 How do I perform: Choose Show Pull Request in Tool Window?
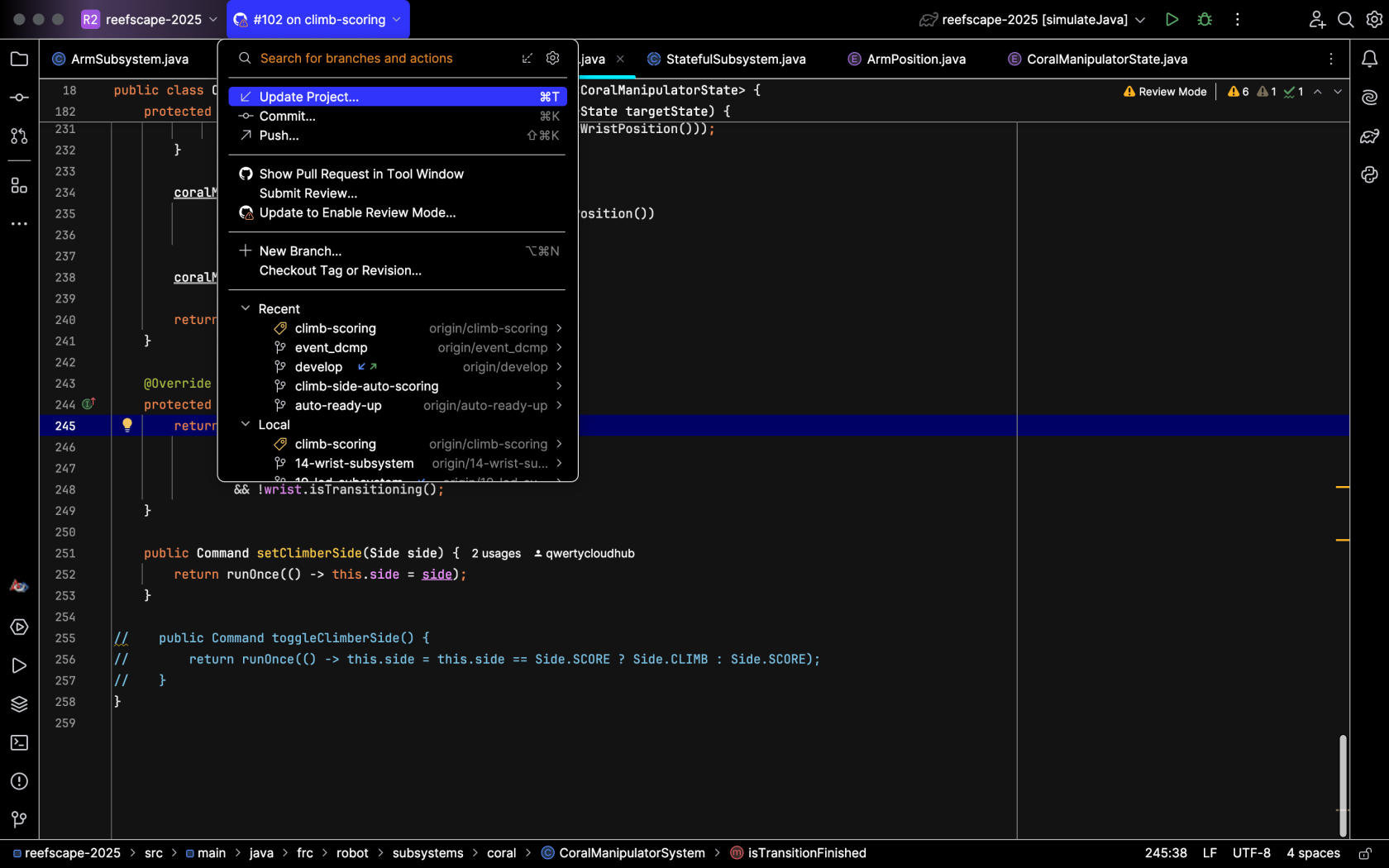click(398, 174)
